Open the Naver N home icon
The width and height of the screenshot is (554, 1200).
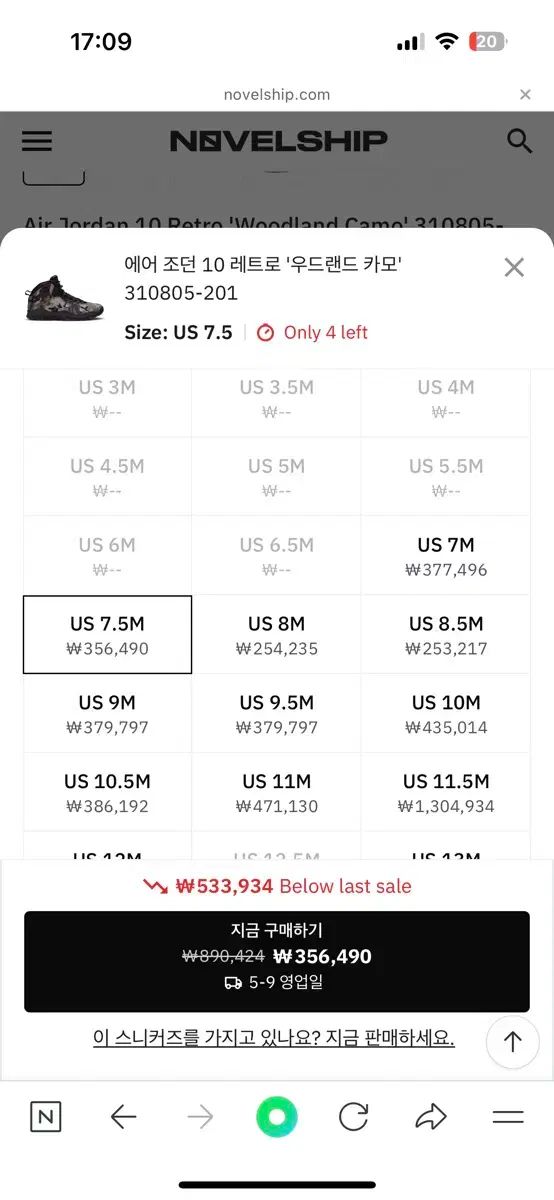pos(45,1117)
